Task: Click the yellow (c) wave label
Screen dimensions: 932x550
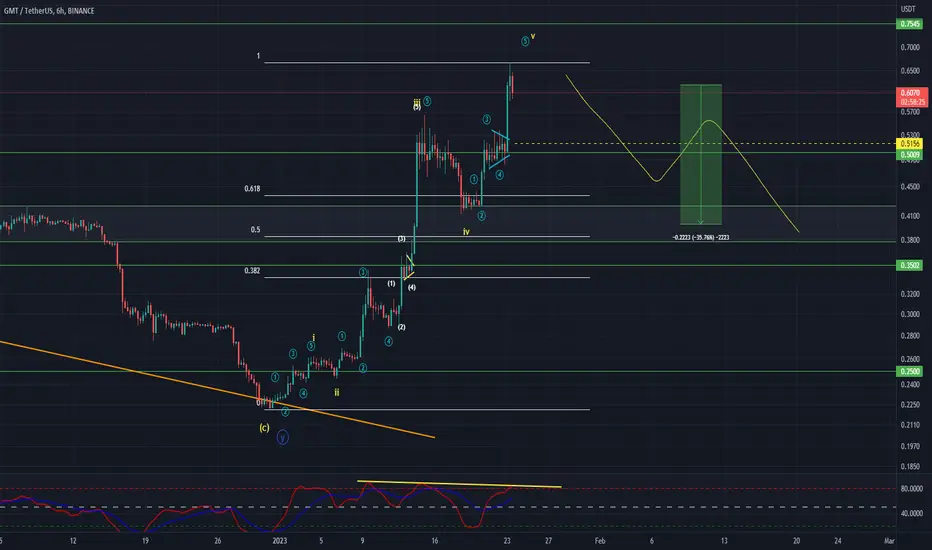Action: tap(264, 428)
